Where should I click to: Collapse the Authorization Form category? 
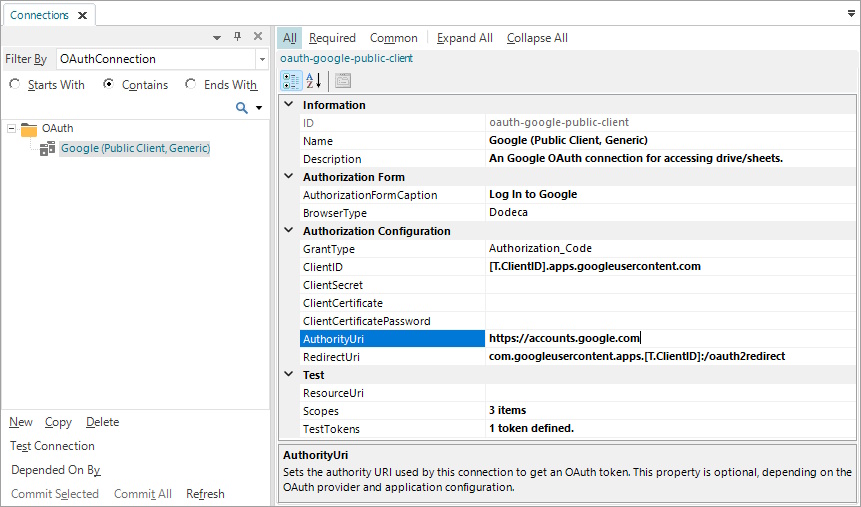[289, 176]
